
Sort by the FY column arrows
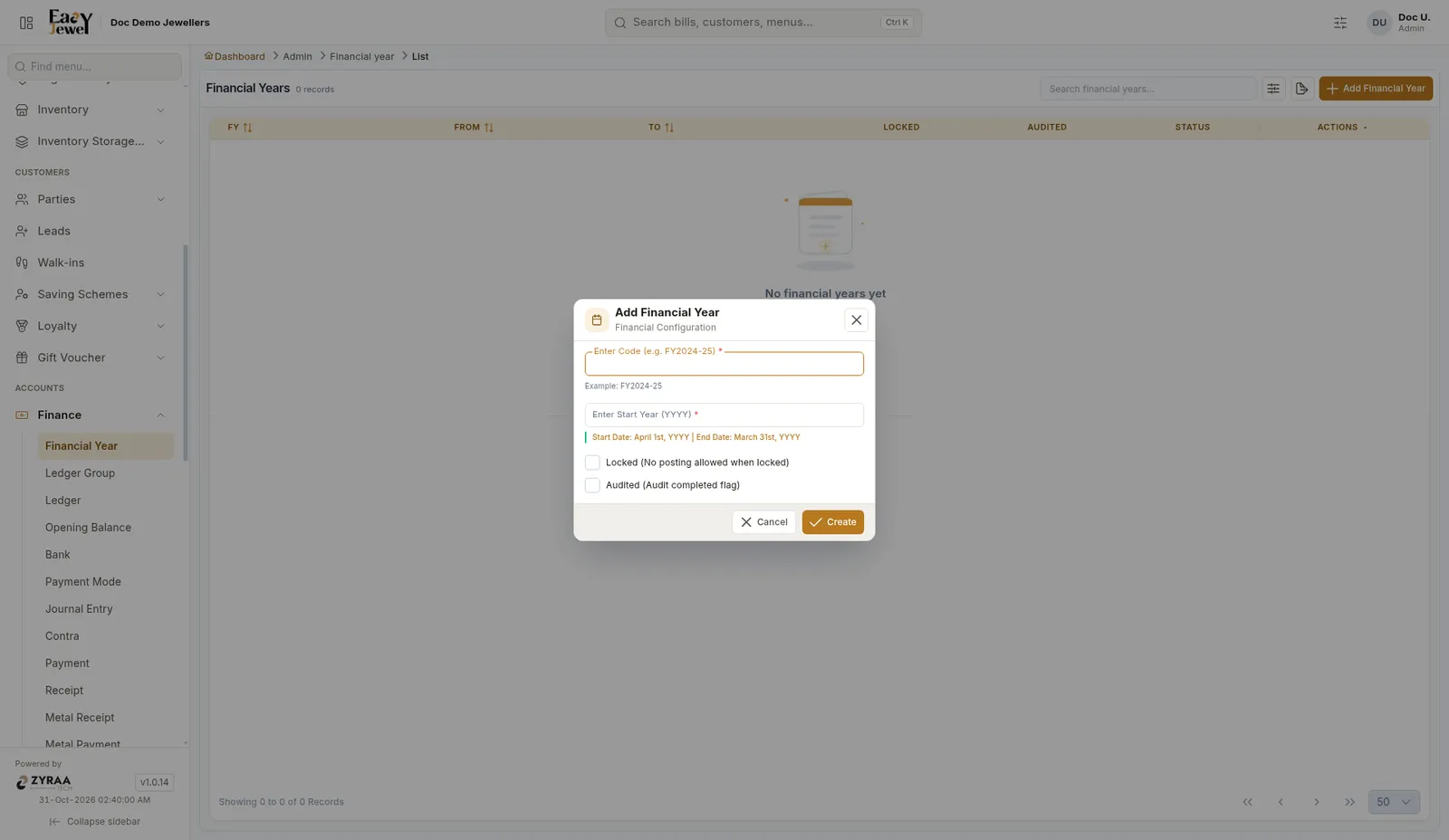point(247,128)
